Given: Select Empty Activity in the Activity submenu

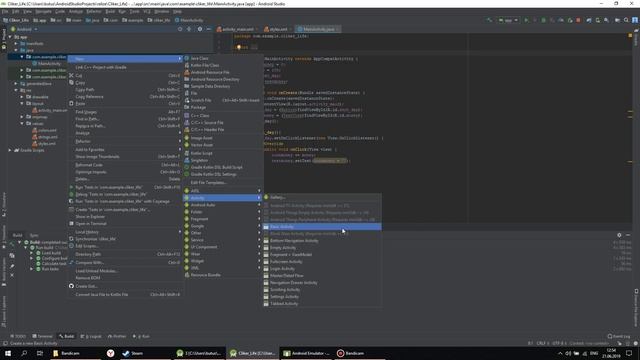Looking at the screenshot, I should click(322, 248).
